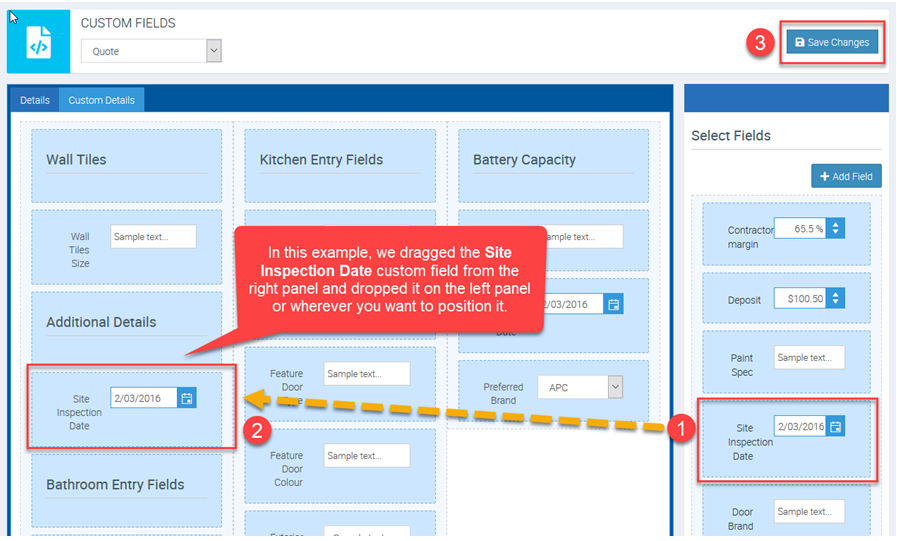Click the left Site Inspection Date input
This screenshot has width=897, height=541.
144,398
